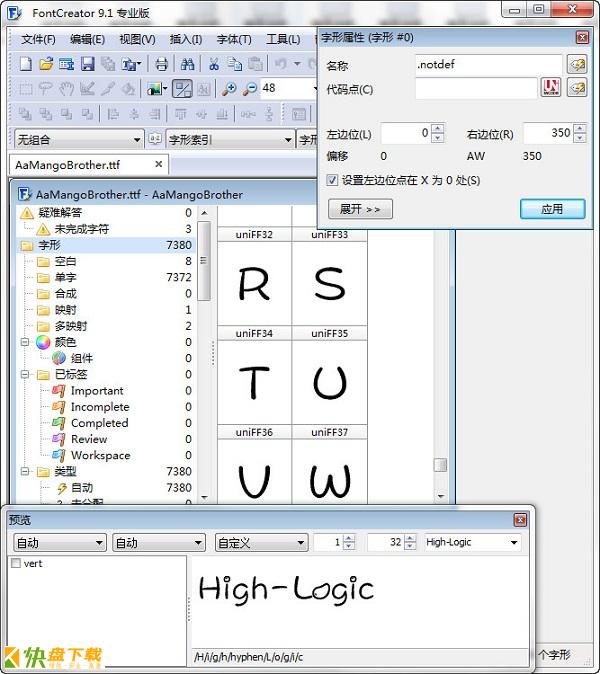600x674 pixels.
Task: Increase the left side bearing value
Action: pyautogui.click(x=437, y=129)
